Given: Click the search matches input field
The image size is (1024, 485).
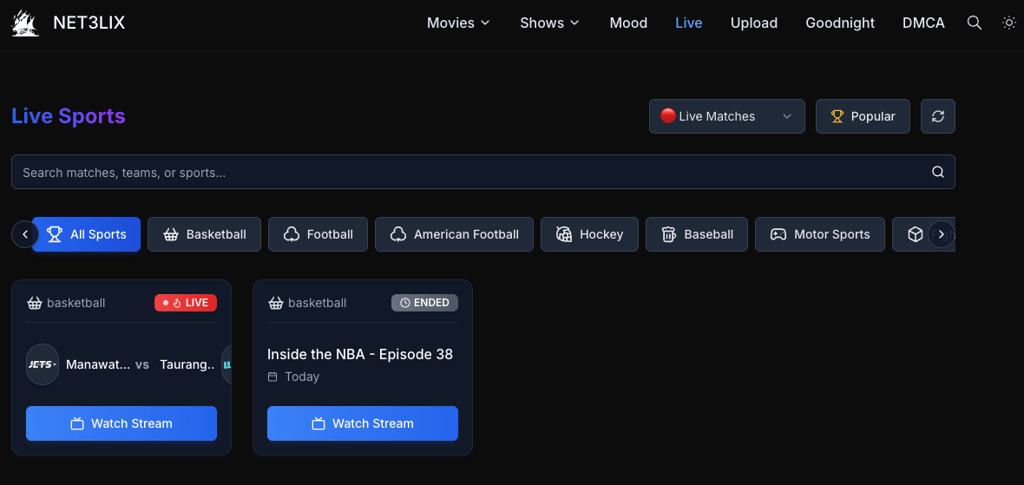Looking at the screenshot, I should [x=483, y=172].
